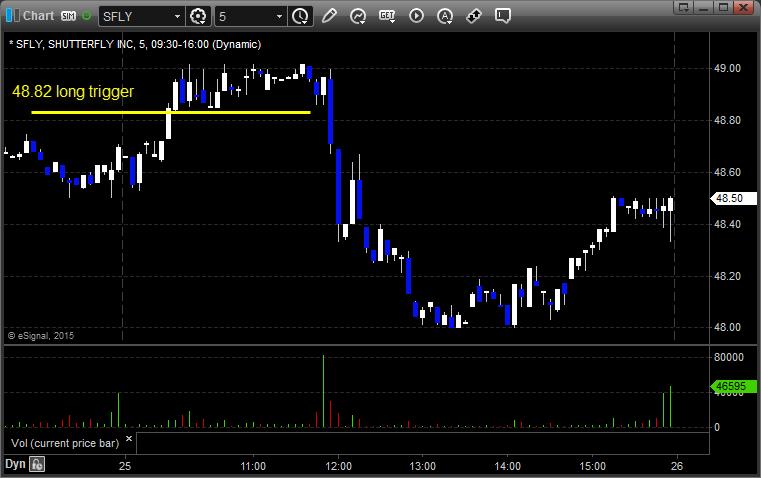
Task: Close the Chart window
Action: pyautogui.click(x=743, y=7)
